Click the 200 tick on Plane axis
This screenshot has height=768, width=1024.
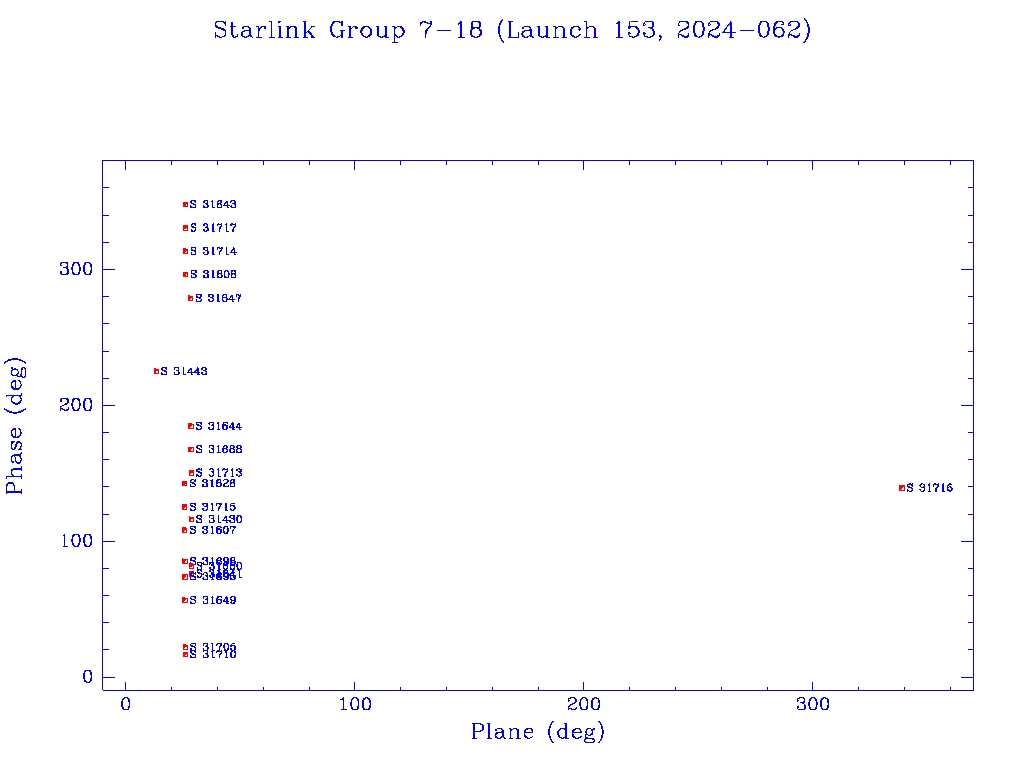click(583, 704)
